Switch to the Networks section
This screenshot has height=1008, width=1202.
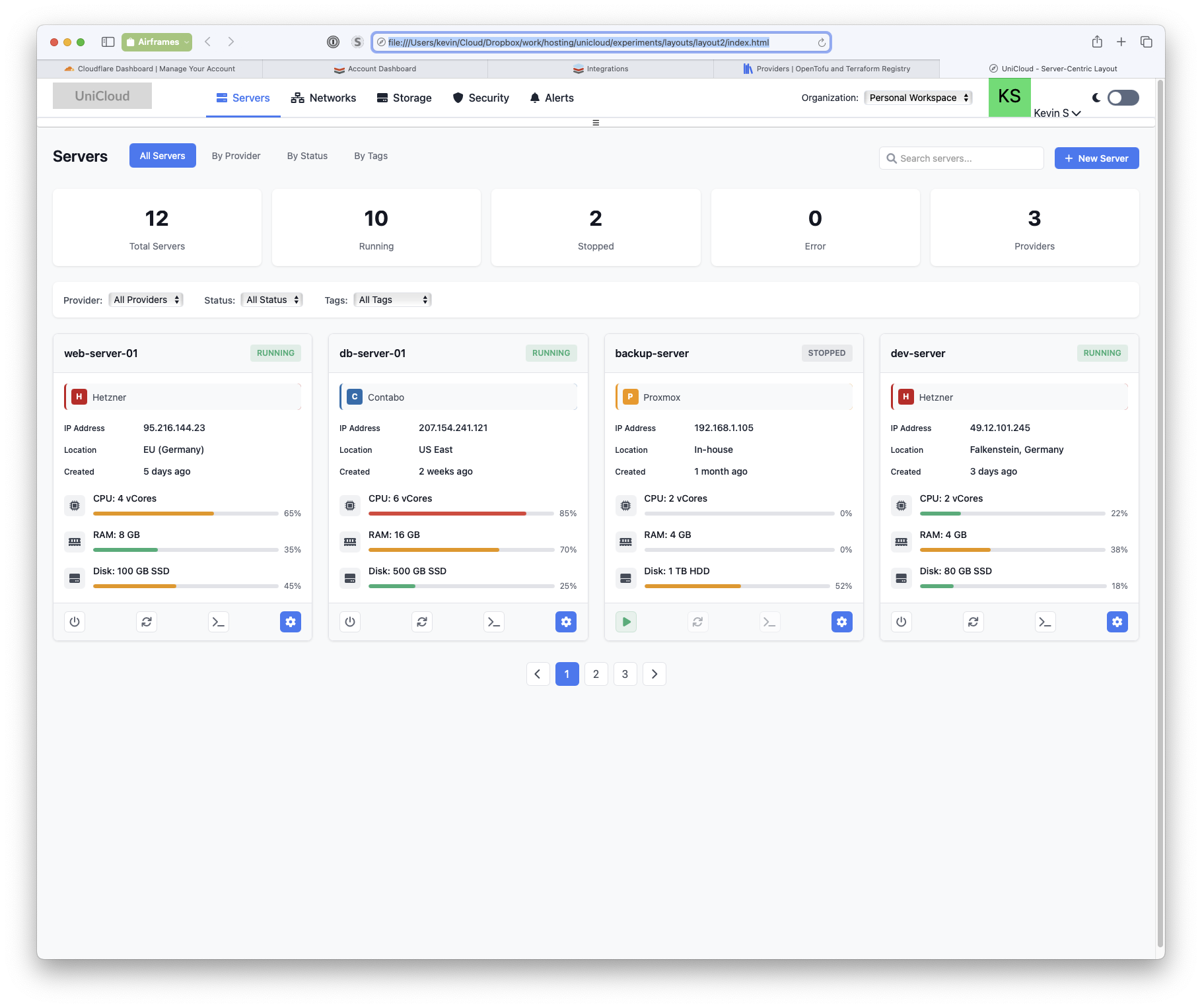click(324, 98)
